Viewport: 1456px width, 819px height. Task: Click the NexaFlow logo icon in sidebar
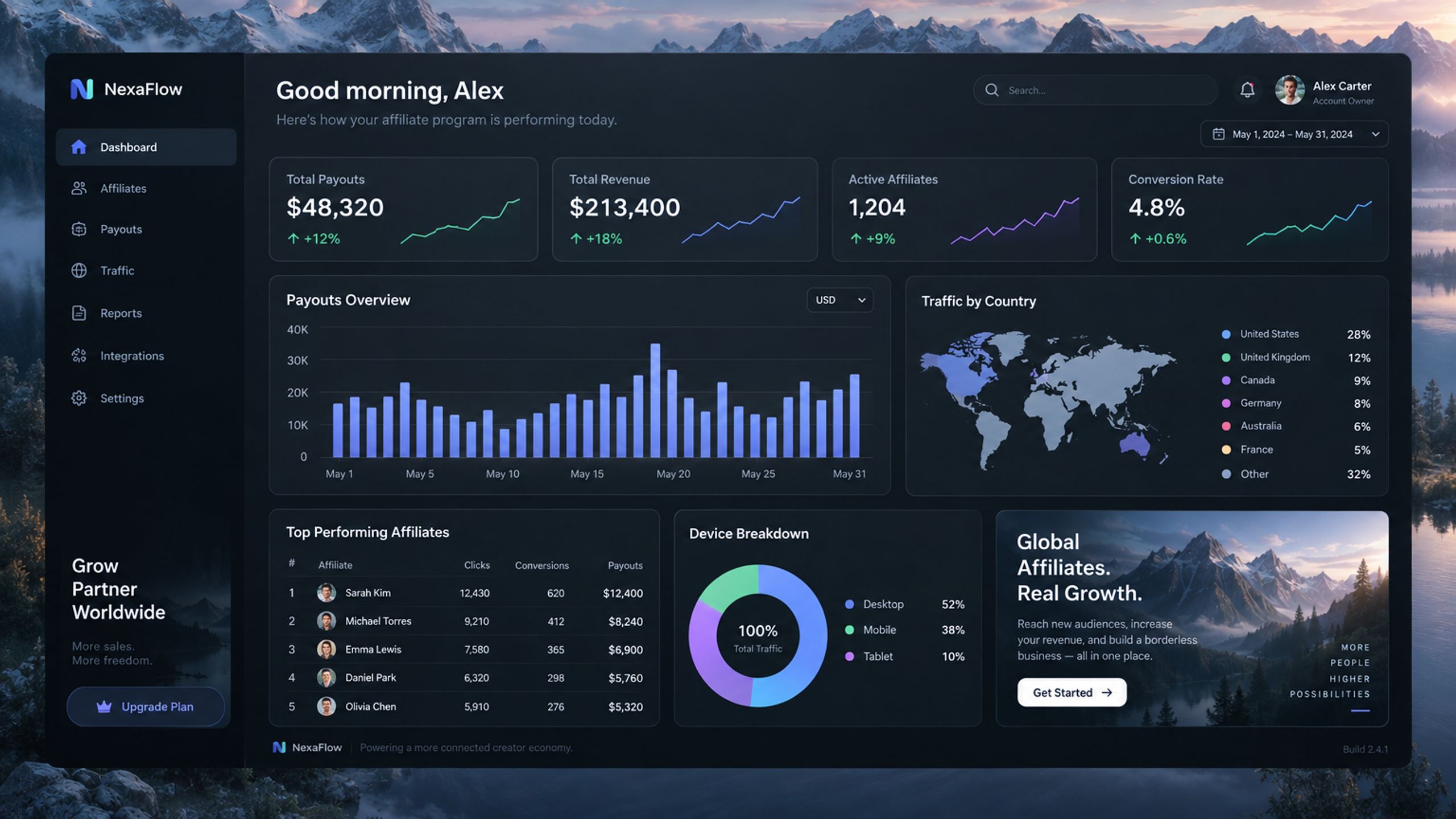point(81,89)
